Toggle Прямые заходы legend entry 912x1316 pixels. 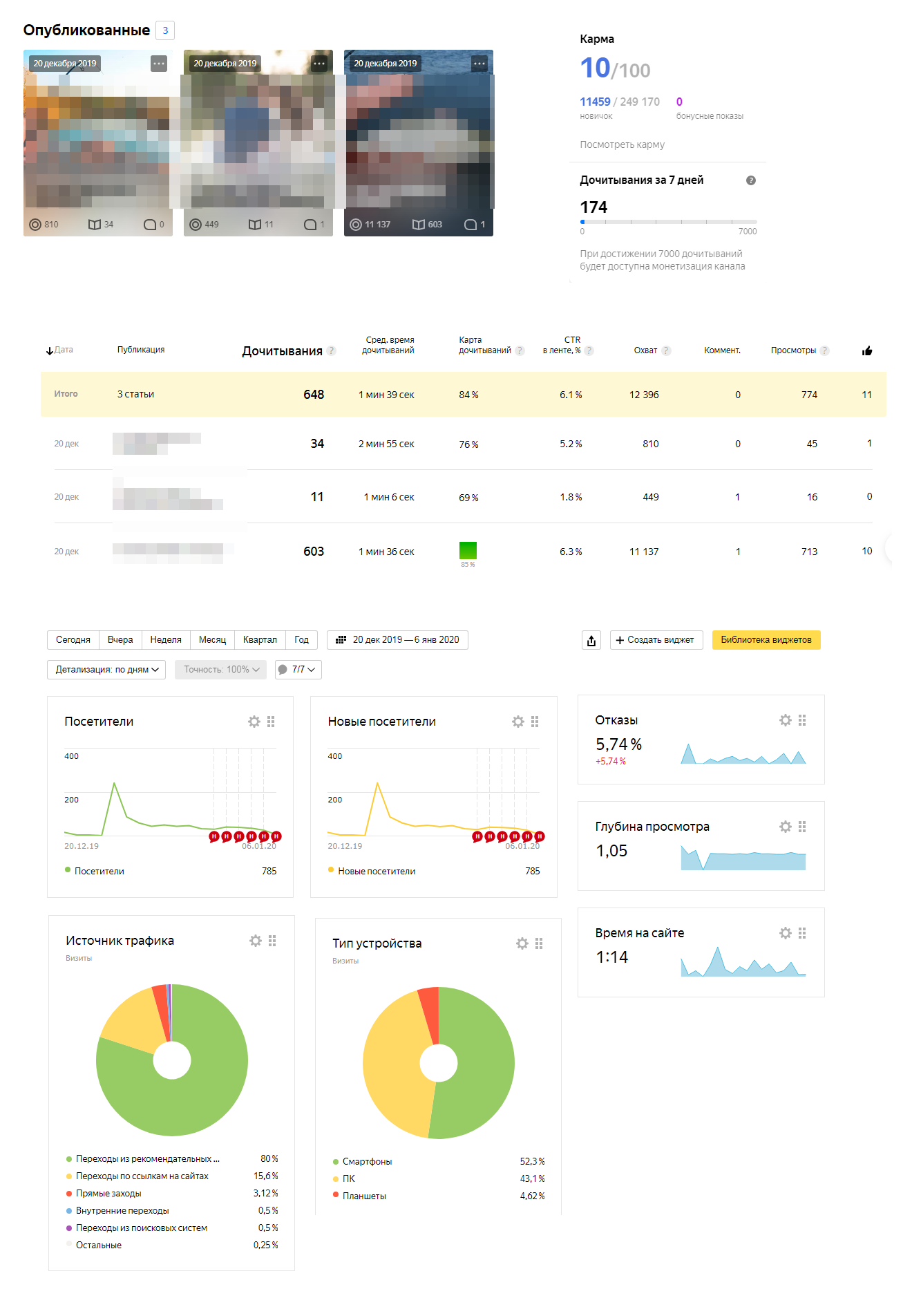pyautogui.click(x=108, y=1193)
